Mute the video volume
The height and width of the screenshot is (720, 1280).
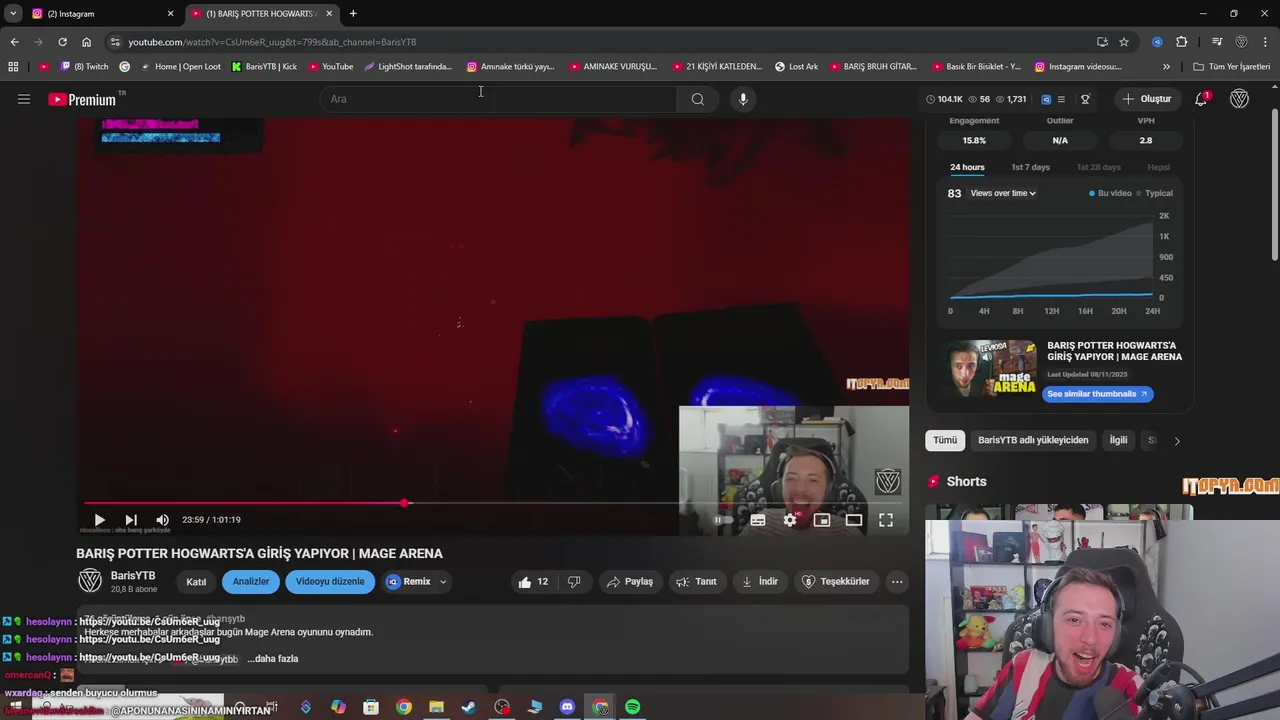click(x=162, y=520)
